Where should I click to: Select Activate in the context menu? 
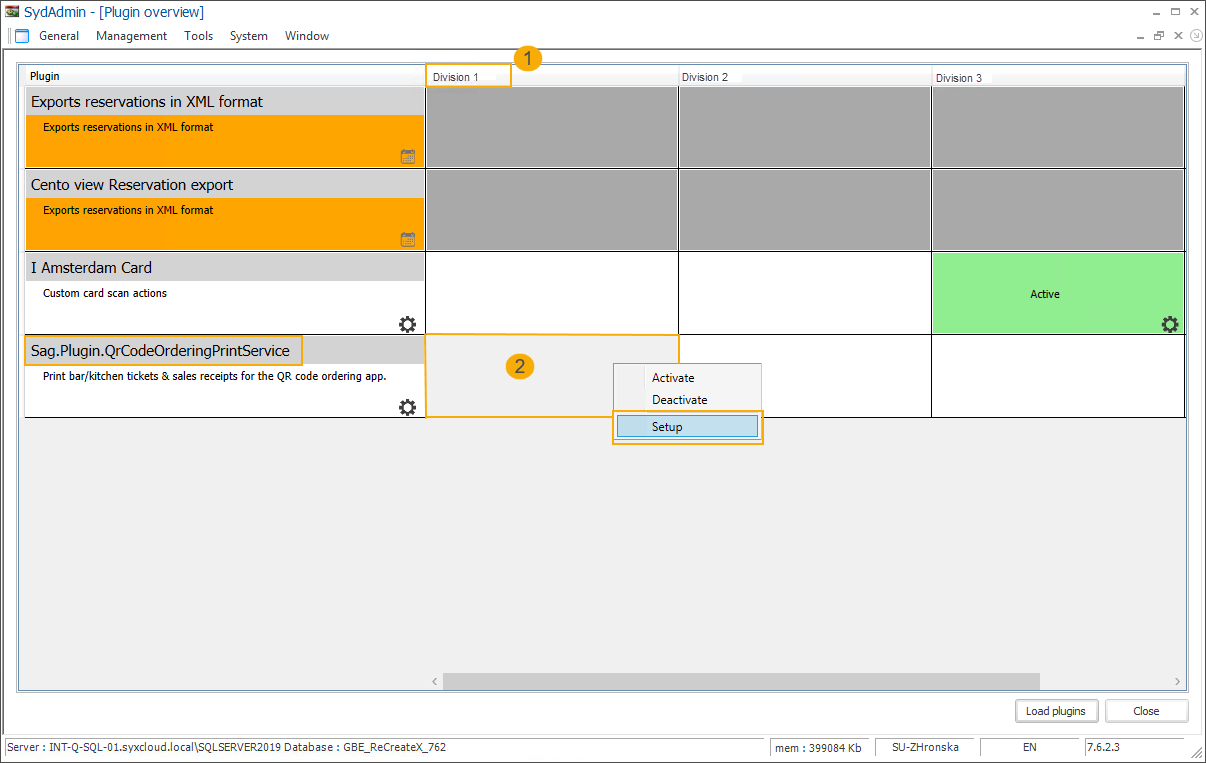pos(673,378)
